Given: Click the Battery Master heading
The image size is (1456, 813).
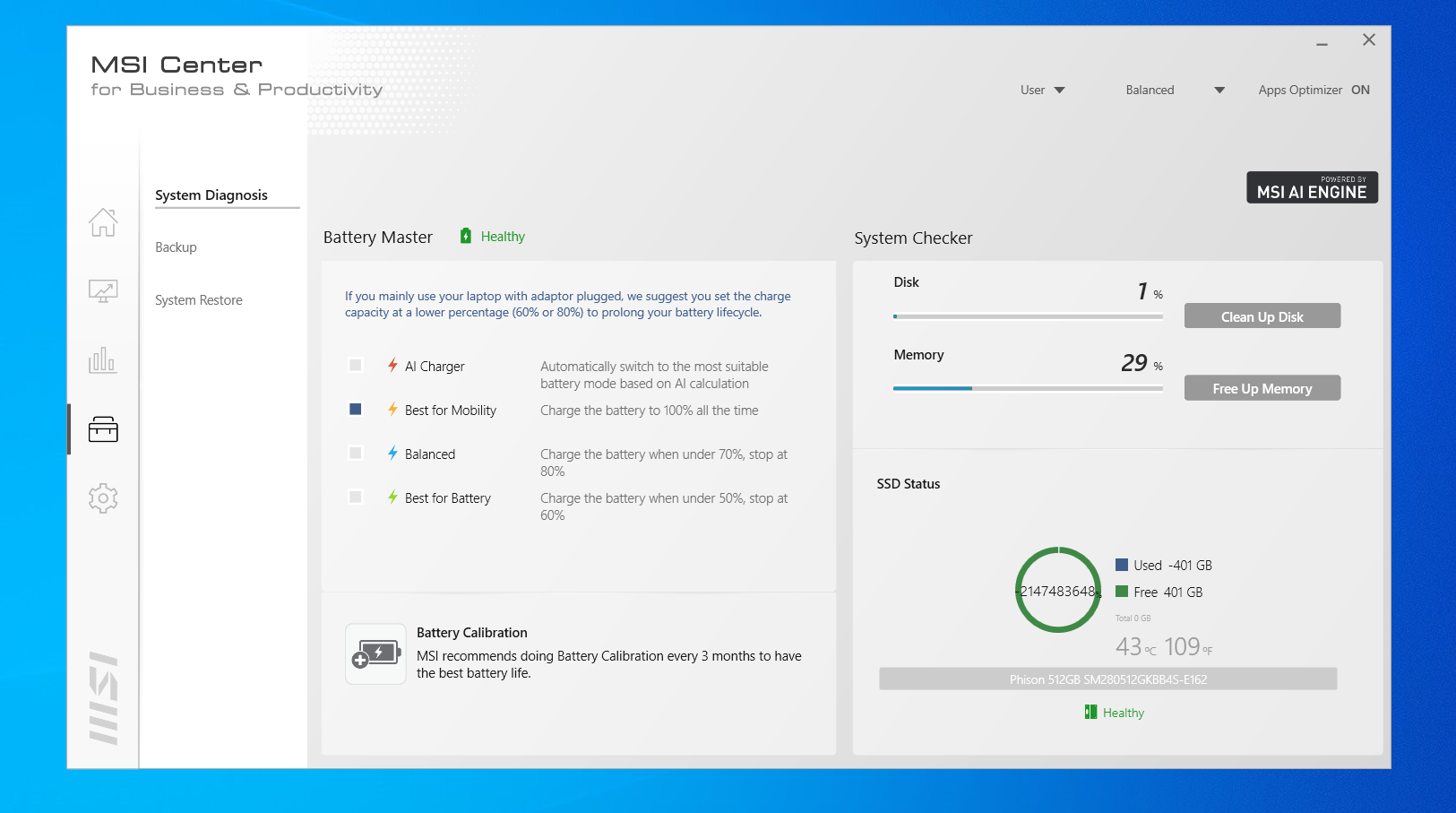Looking at the screenshot, I should [x=378, y=238].
